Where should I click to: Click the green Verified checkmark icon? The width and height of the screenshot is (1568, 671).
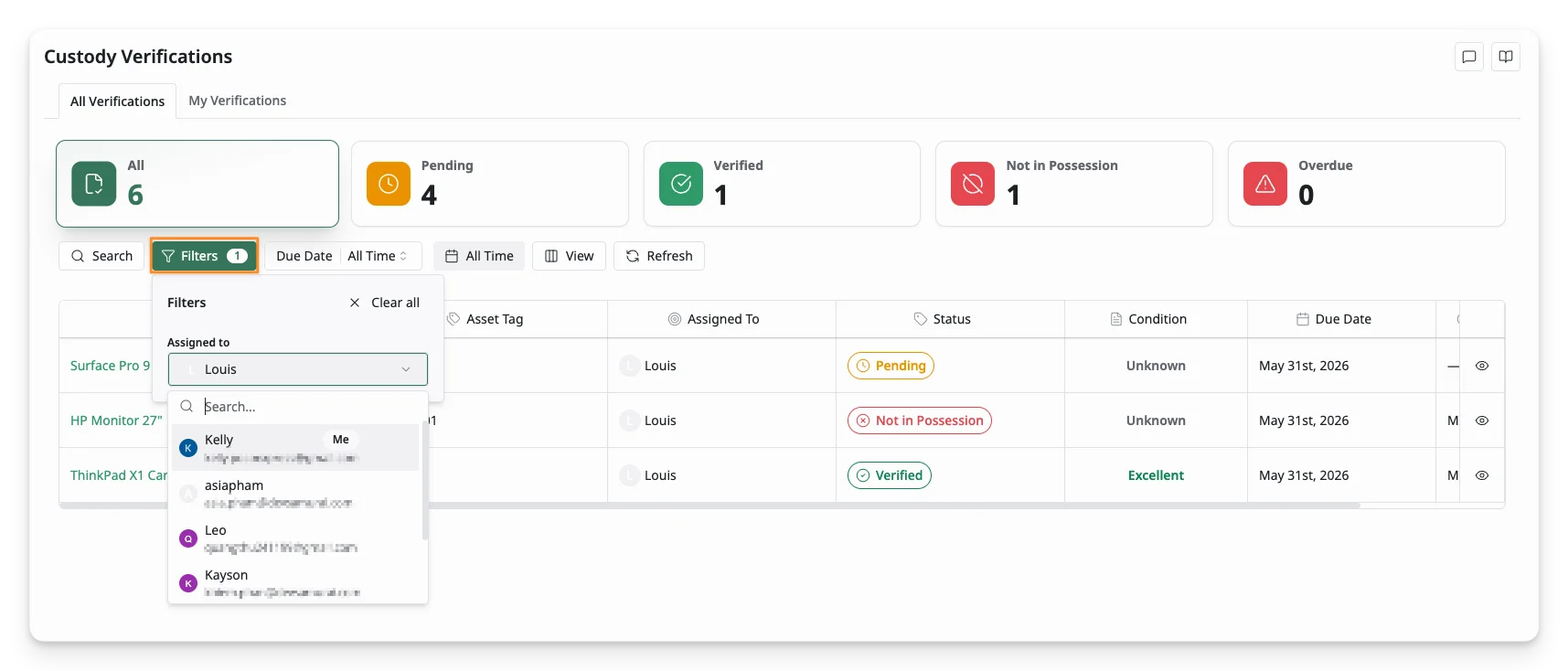[681, 184]
